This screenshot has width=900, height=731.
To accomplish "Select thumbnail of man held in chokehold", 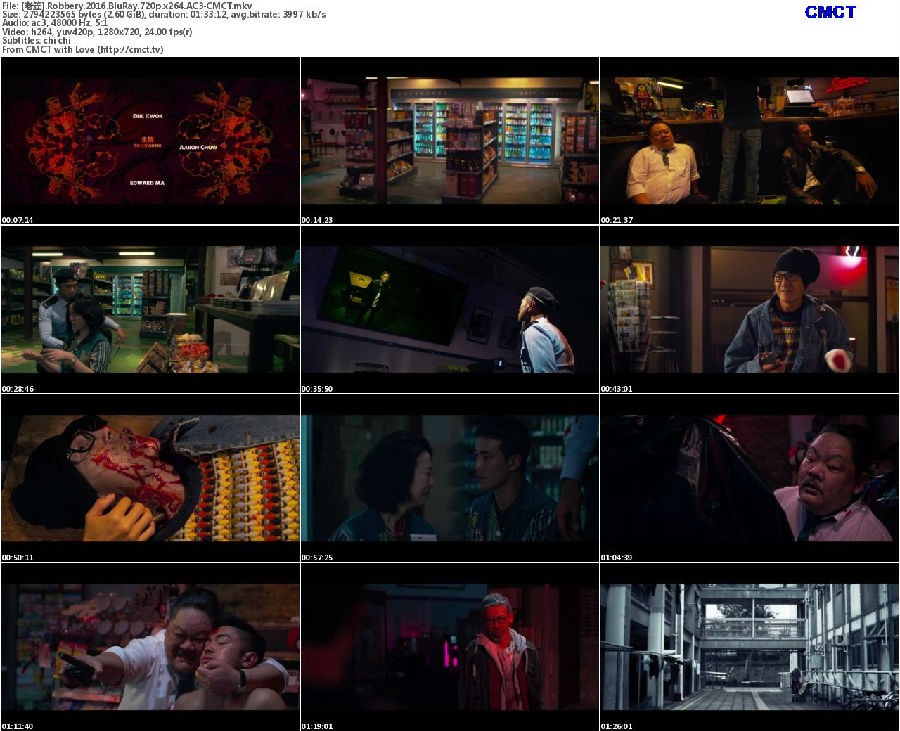I will point(150,647).
